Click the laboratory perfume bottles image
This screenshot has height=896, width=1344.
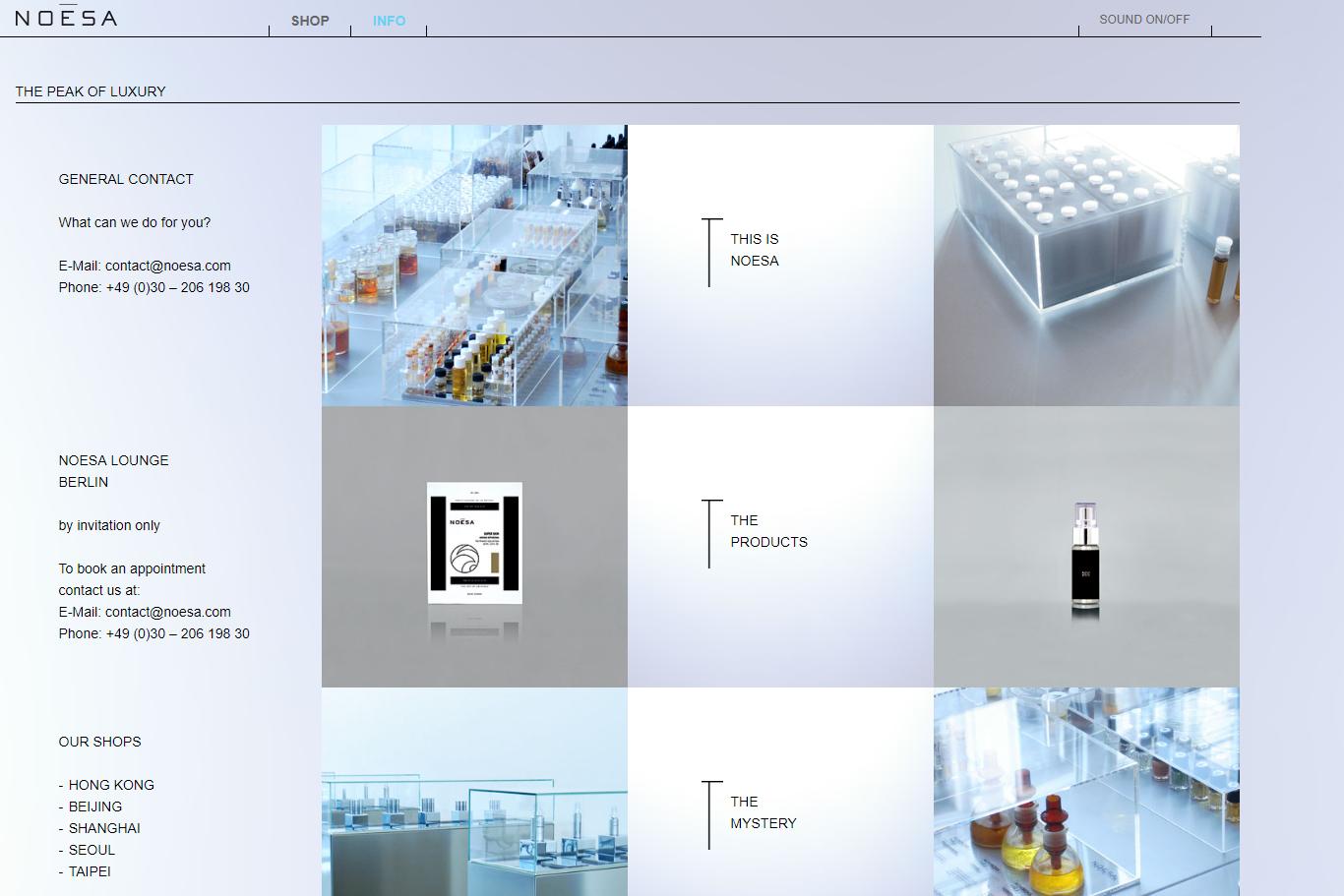click(474, 265)
